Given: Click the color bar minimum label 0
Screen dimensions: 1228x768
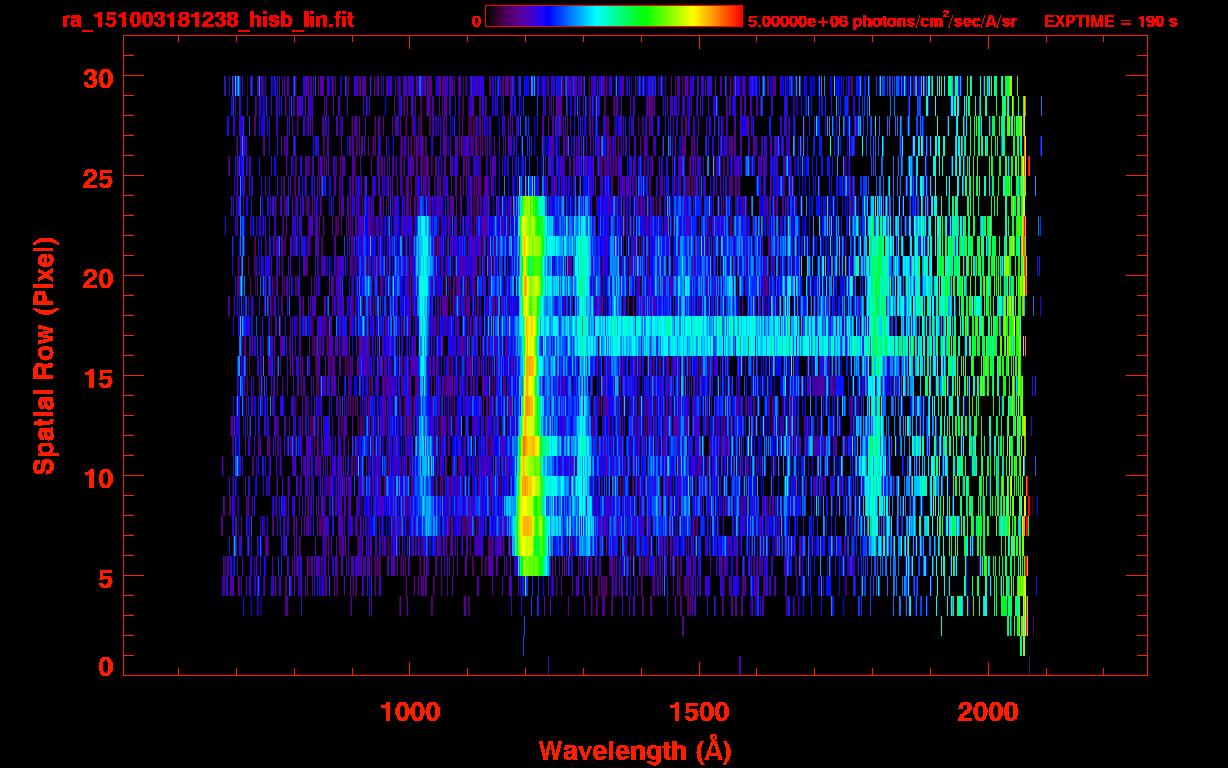Looking at the screenshot, I should [x=476, y=21].
